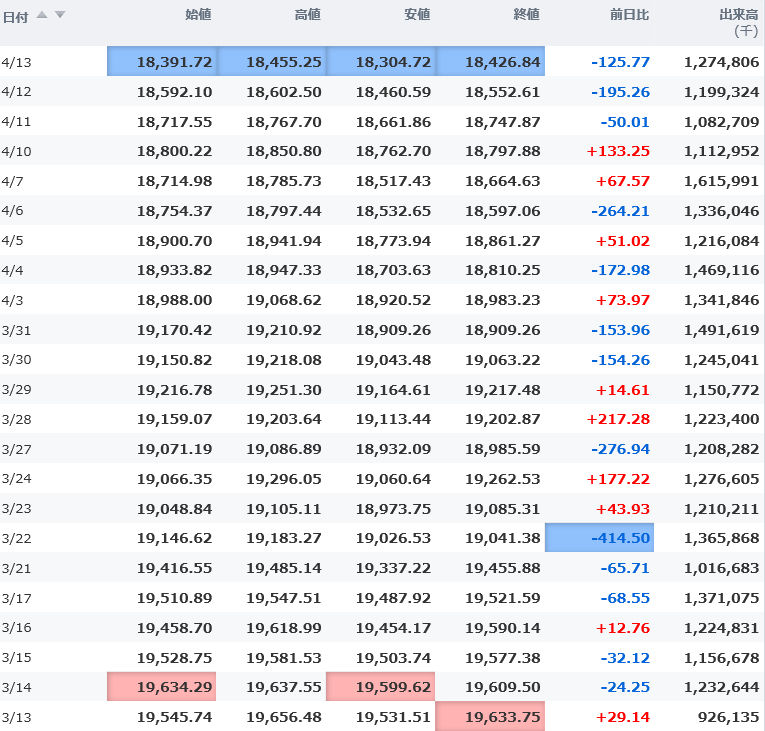The width and height of the screenshot is (765, 731).
Task: Click highlighted opening price 18,391.72
Action: pyautogui.click(x=163, y=62)
